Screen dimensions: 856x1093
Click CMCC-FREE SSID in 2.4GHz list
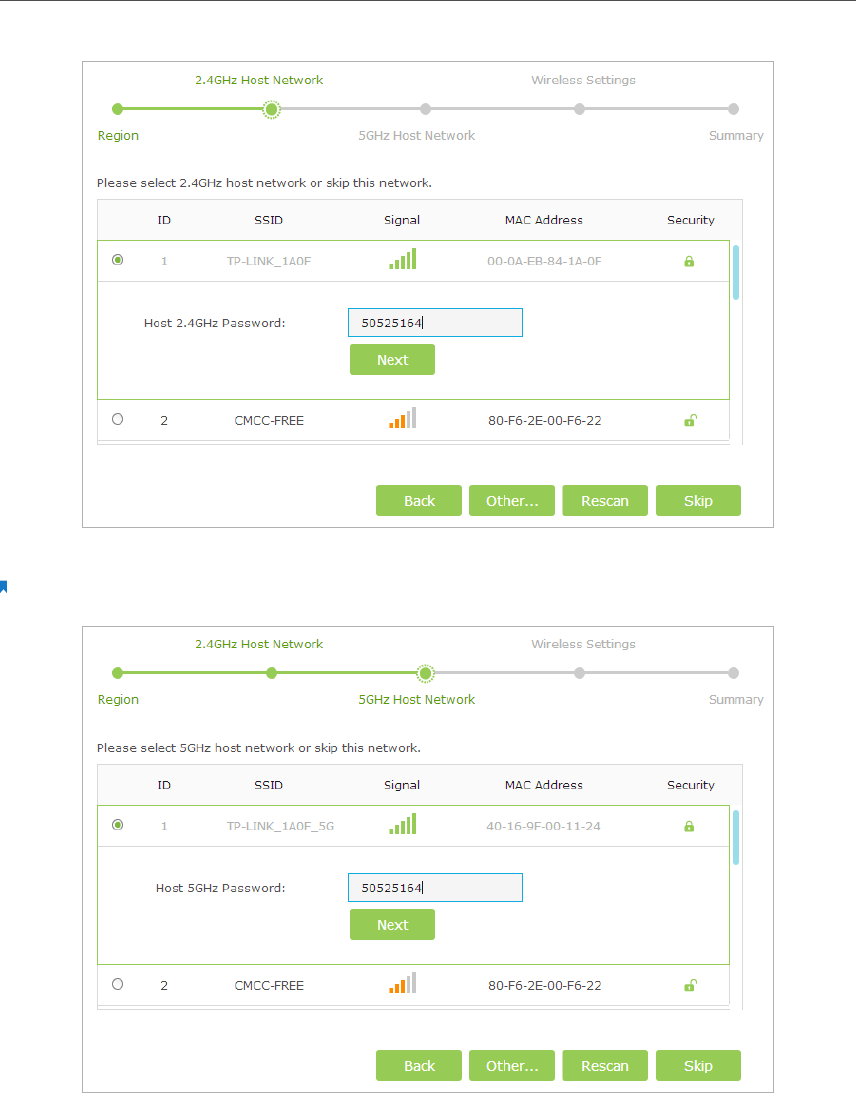(x=269, y=420)
